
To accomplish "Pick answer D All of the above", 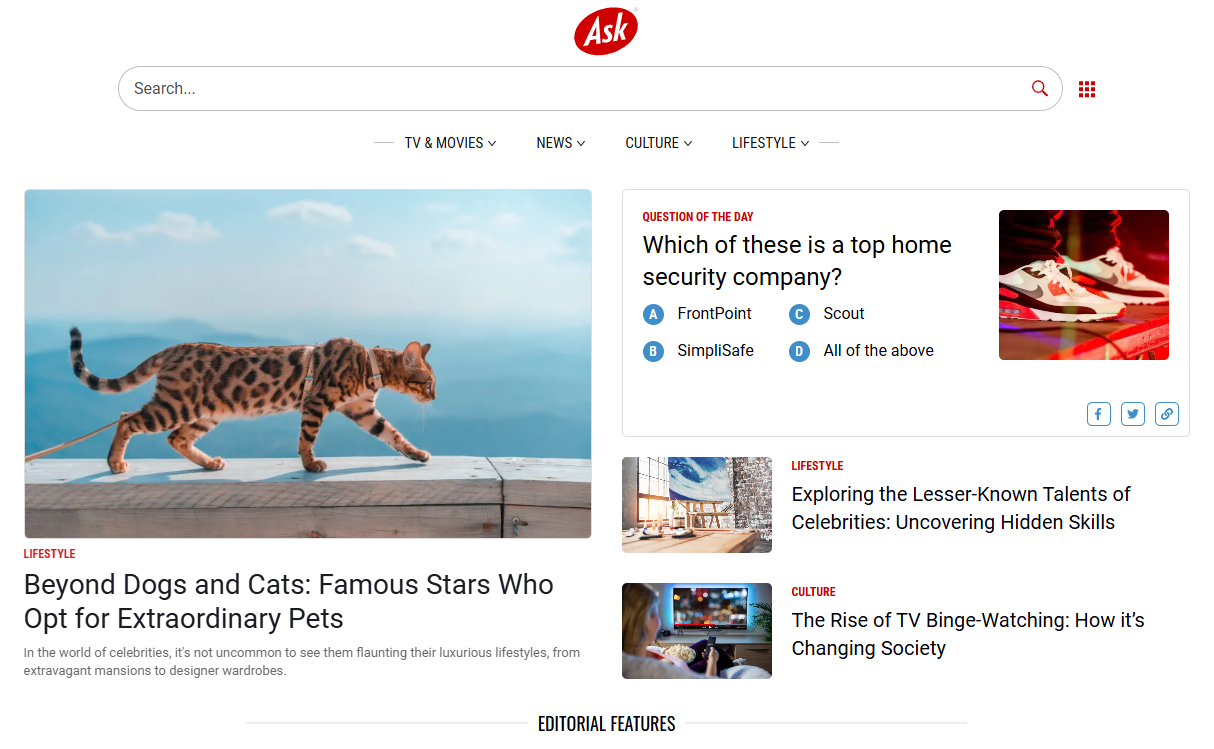I will pos(861,351).
